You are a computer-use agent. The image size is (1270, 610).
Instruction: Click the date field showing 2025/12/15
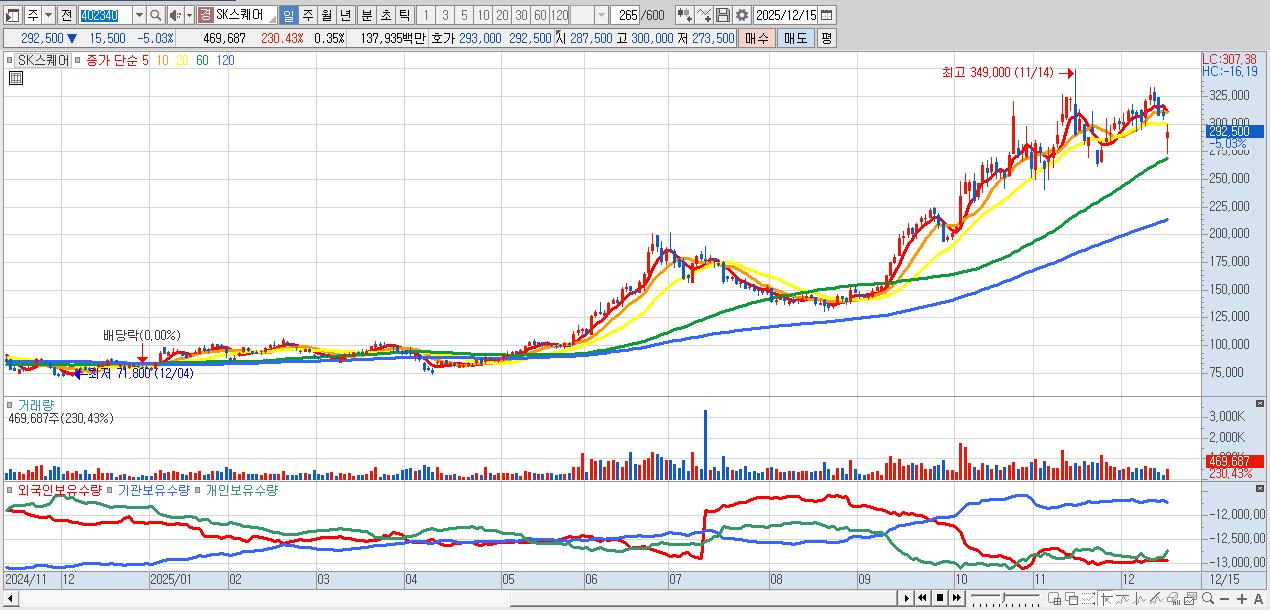point(786,15)
